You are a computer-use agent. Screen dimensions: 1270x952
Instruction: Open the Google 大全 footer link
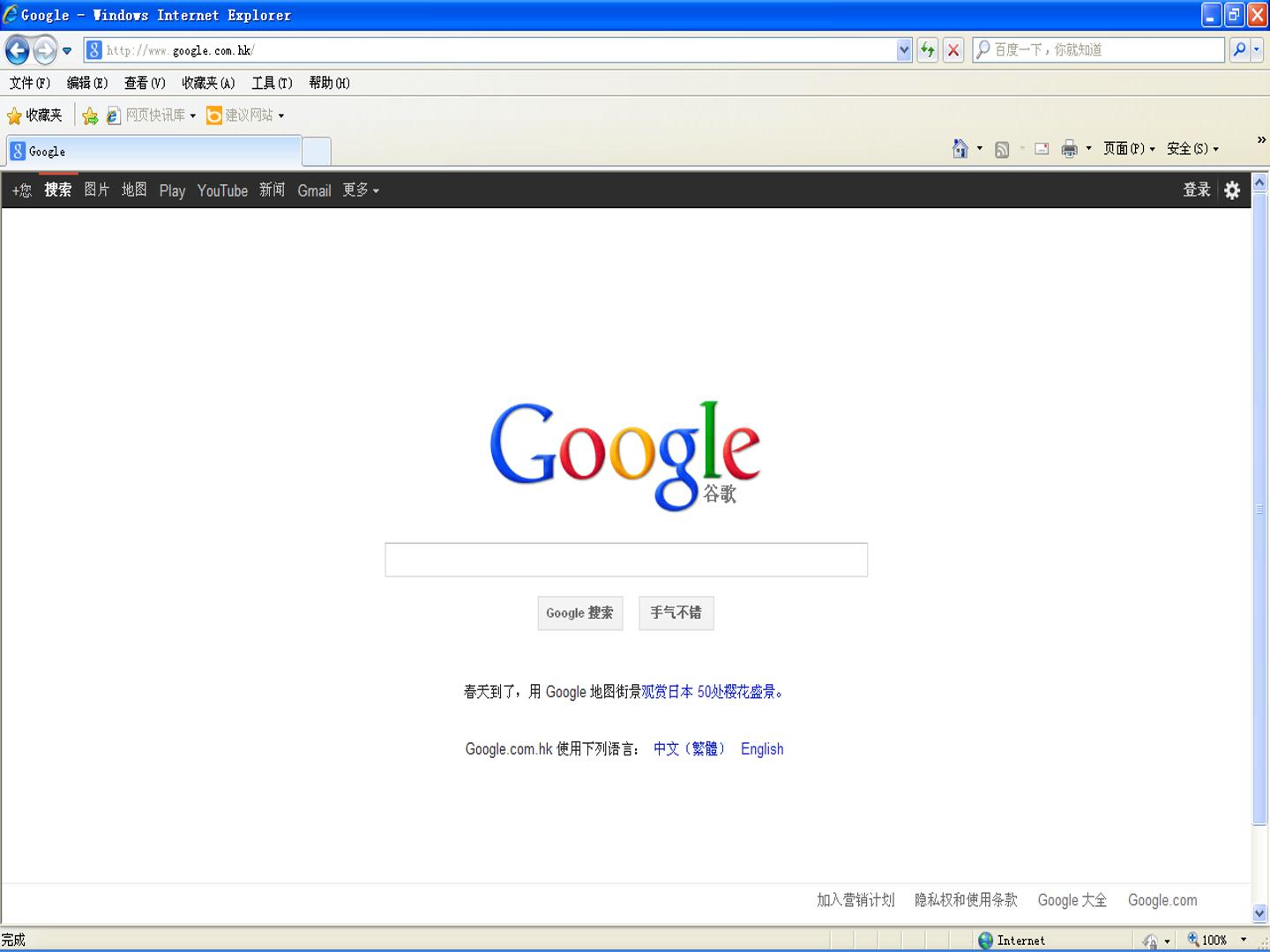click(x=1072, y=900)
